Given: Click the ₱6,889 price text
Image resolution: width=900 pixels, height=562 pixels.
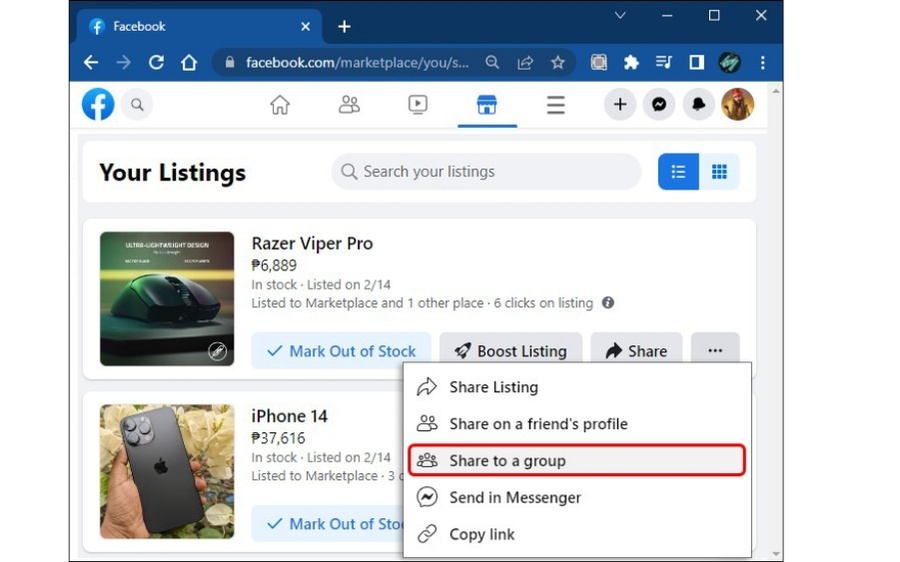Looking at the screenshot, I should 274,266.
